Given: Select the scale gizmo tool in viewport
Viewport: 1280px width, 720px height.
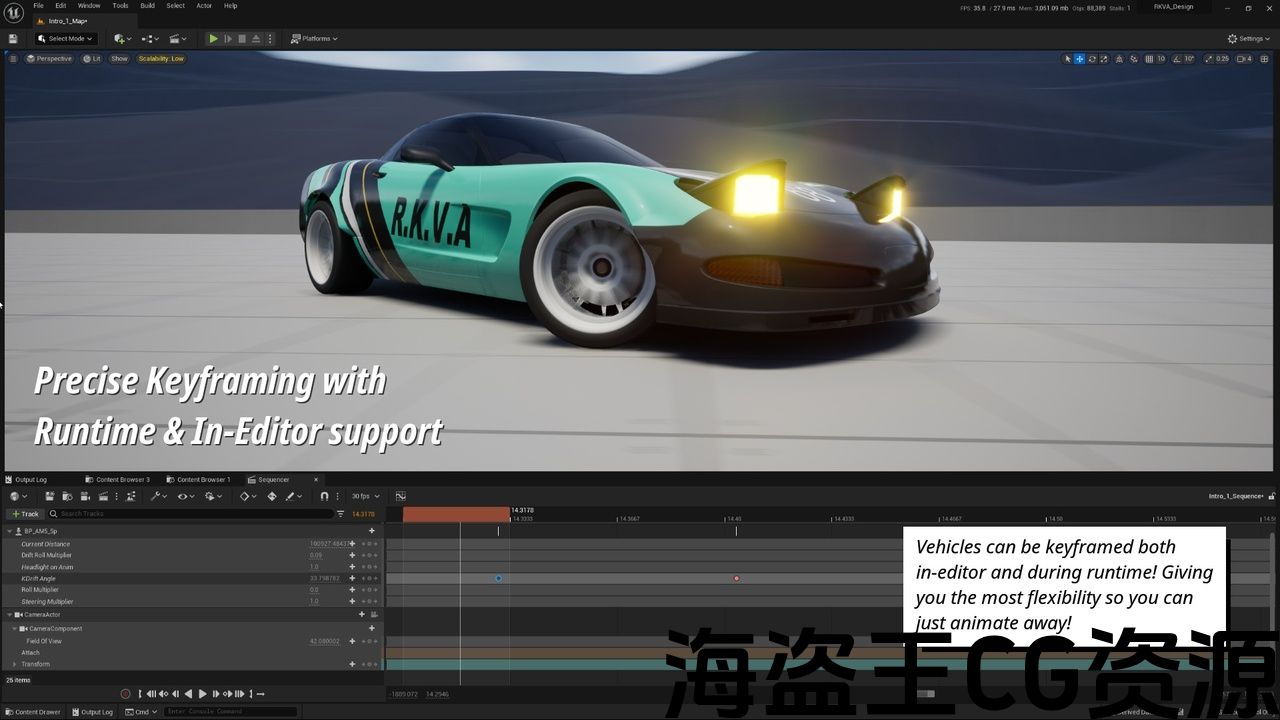Looking at the screenshot, I should (x=1104, y=59).
